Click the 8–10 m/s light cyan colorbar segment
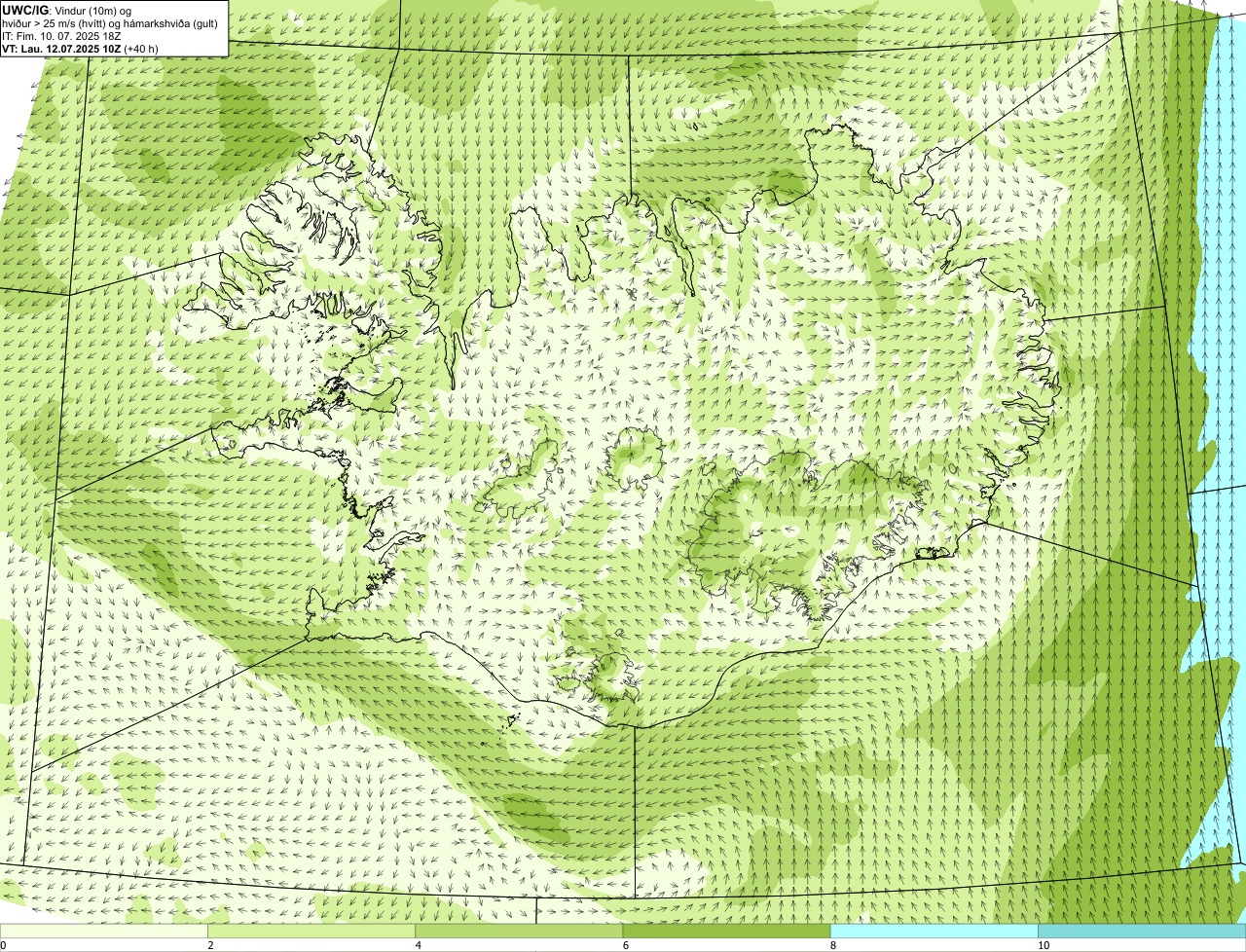This screenshot has height=952, width=1246. (934, 931)
